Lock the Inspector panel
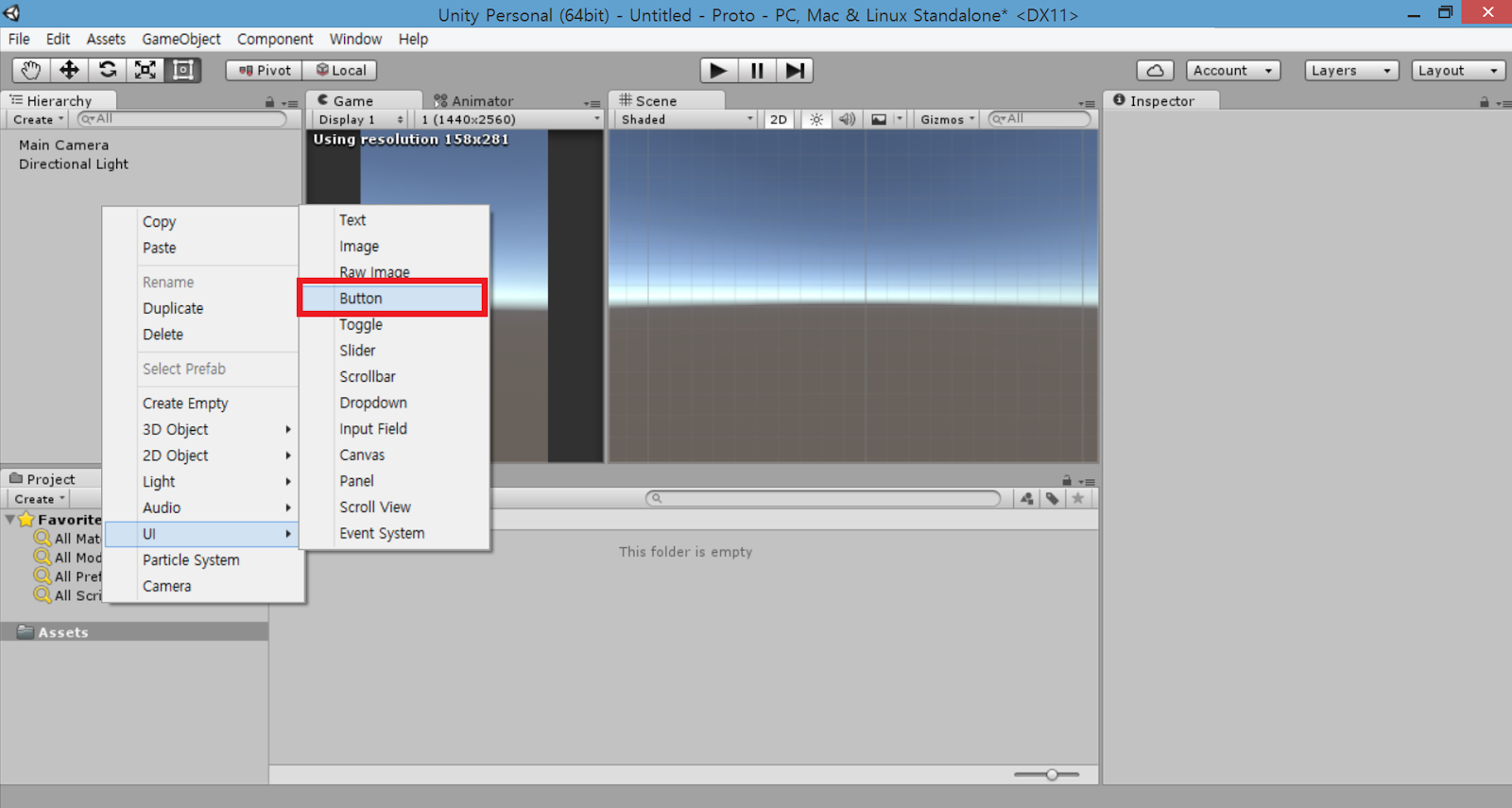Screen dimensions: 1512x808 [x=1484, y=102]
